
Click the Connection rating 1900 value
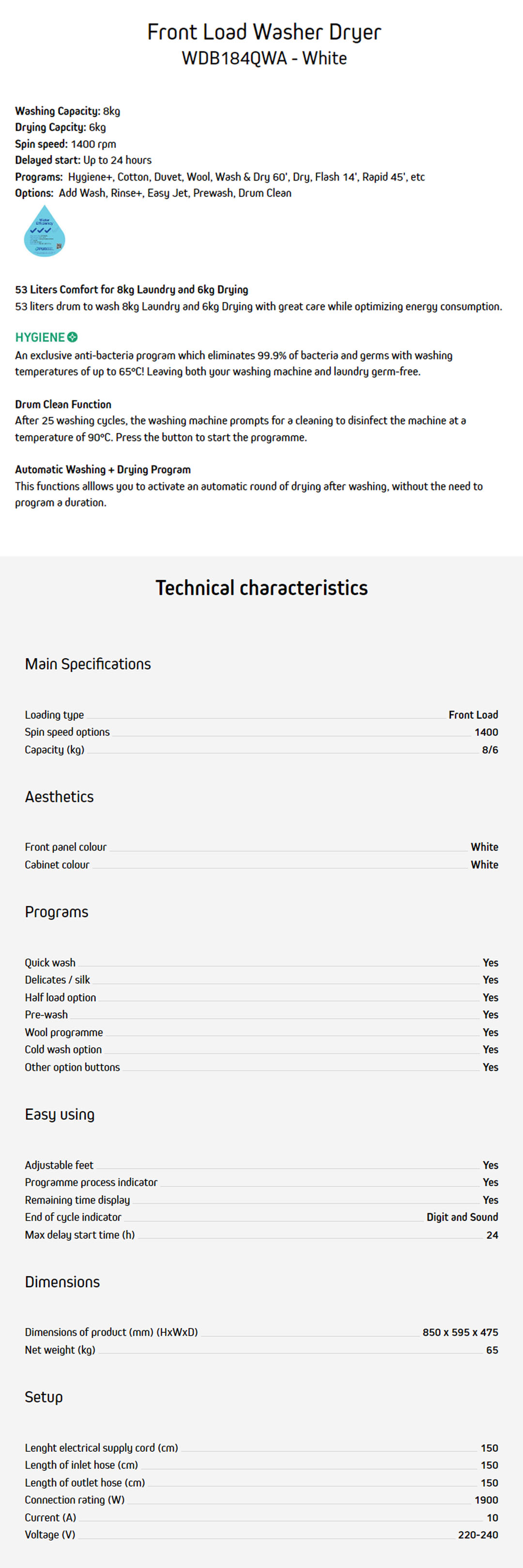(486, 1500)
